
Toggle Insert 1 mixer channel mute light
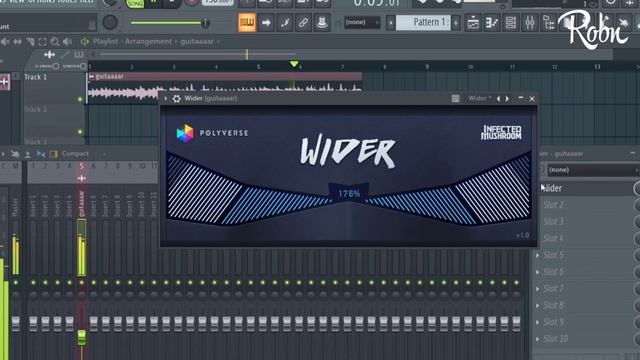click(33, 282)
